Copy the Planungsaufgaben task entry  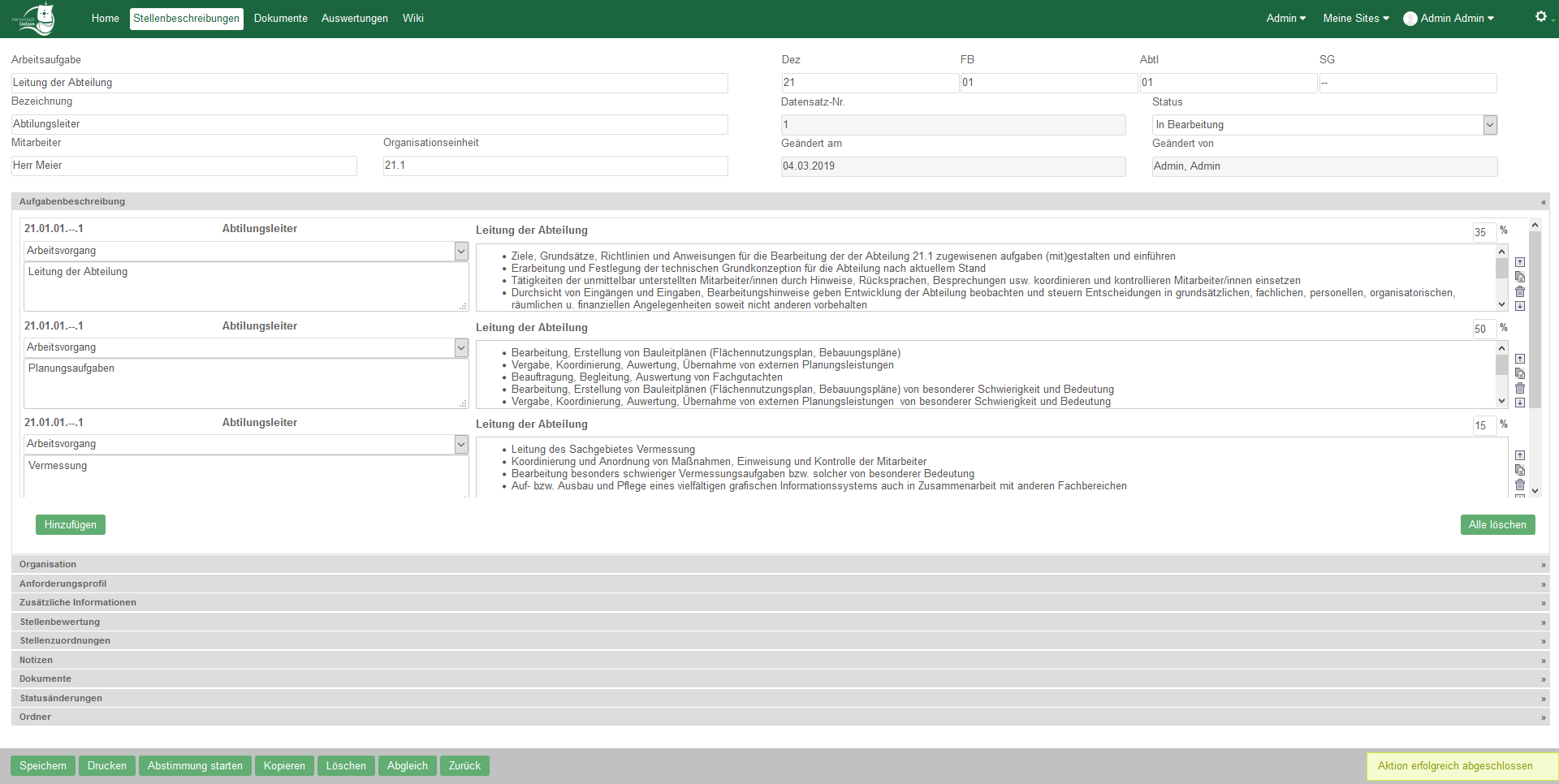tap(1520, 373)
